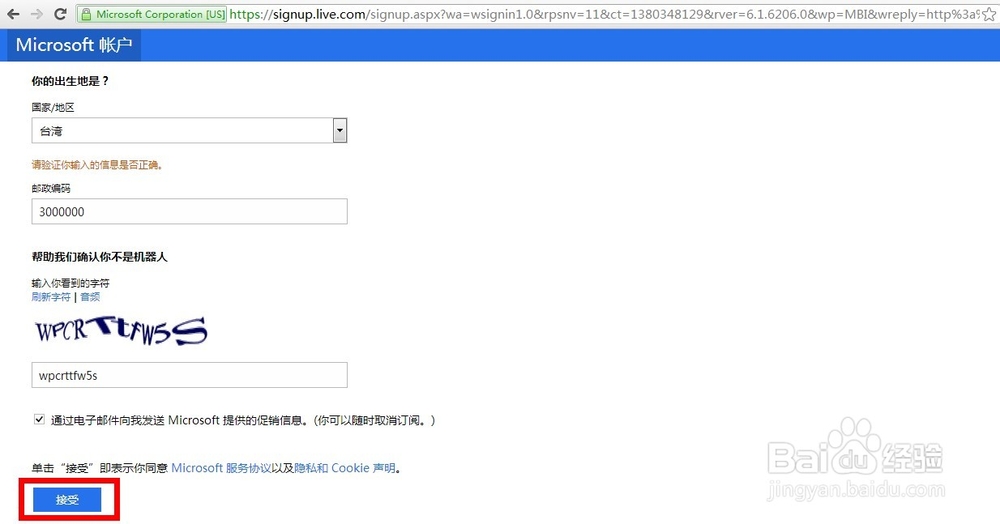1000x524 pixels.
Task: Open the Microsoft 帐户 header logo
Action: [x=74, y=45]
